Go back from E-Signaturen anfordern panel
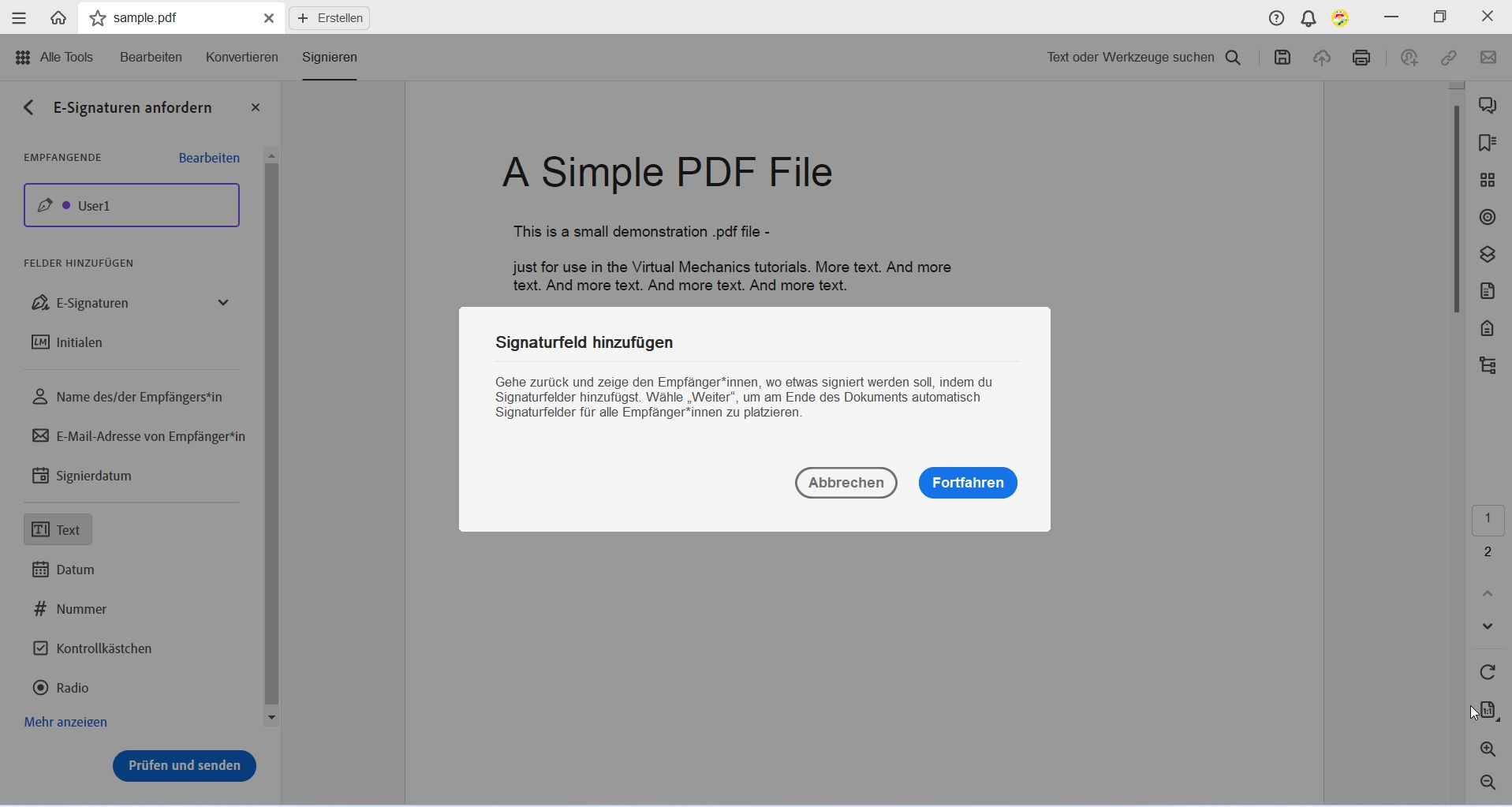Image resolution: width=1512 pixels, height=807 pixels. tap(29, 107)
